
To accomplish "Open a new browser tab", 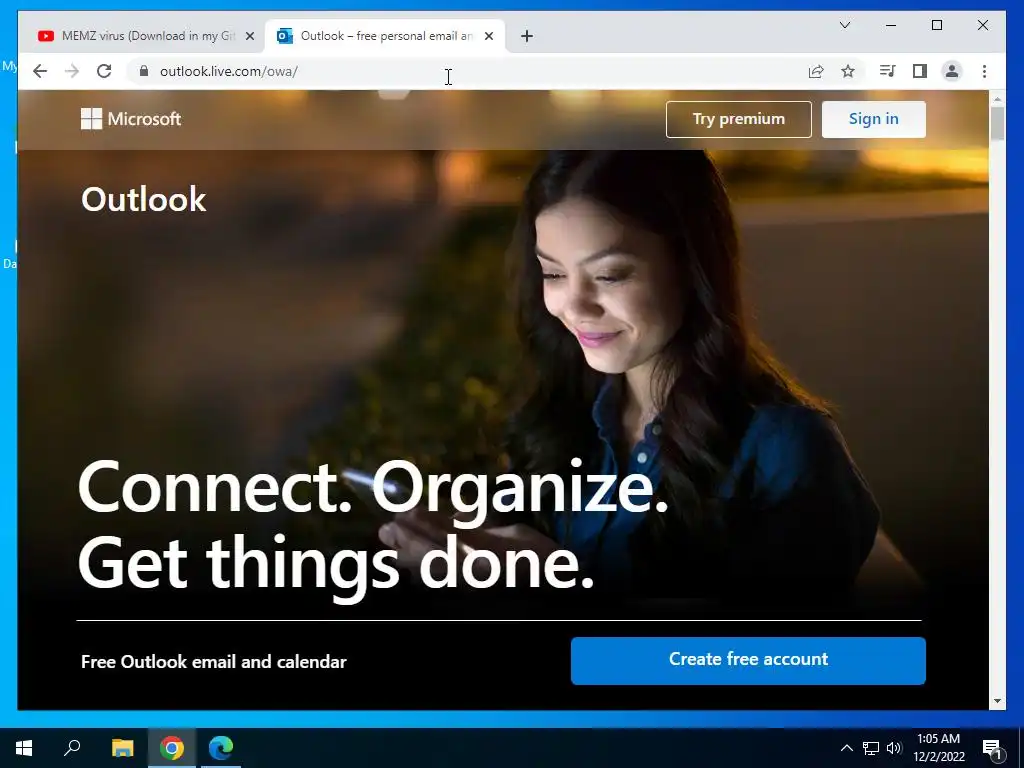I will click(x=527, y=36).
